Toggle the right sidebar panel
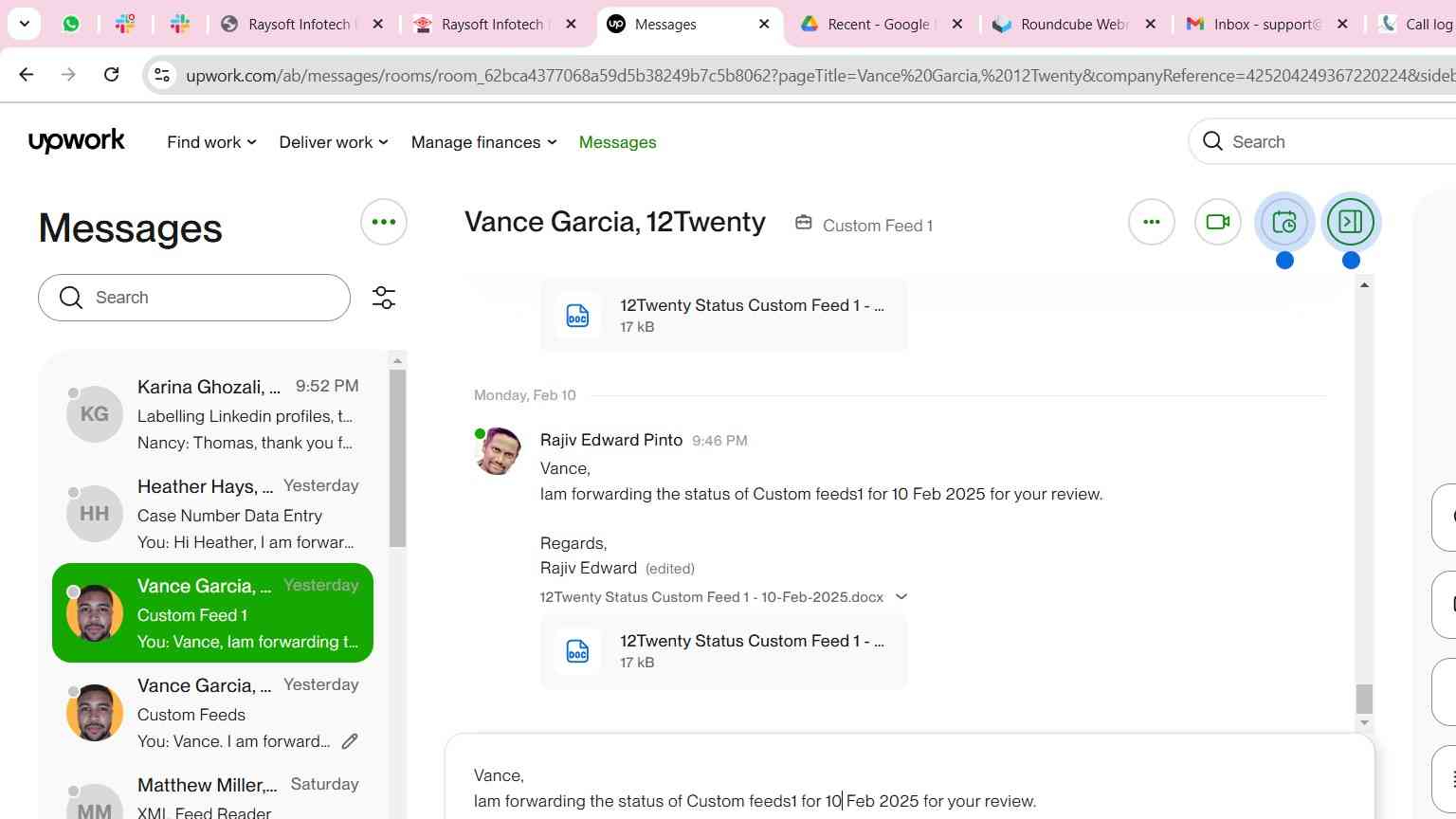1456x819 pixels. pyautogui.click(x=1351, y=222)
